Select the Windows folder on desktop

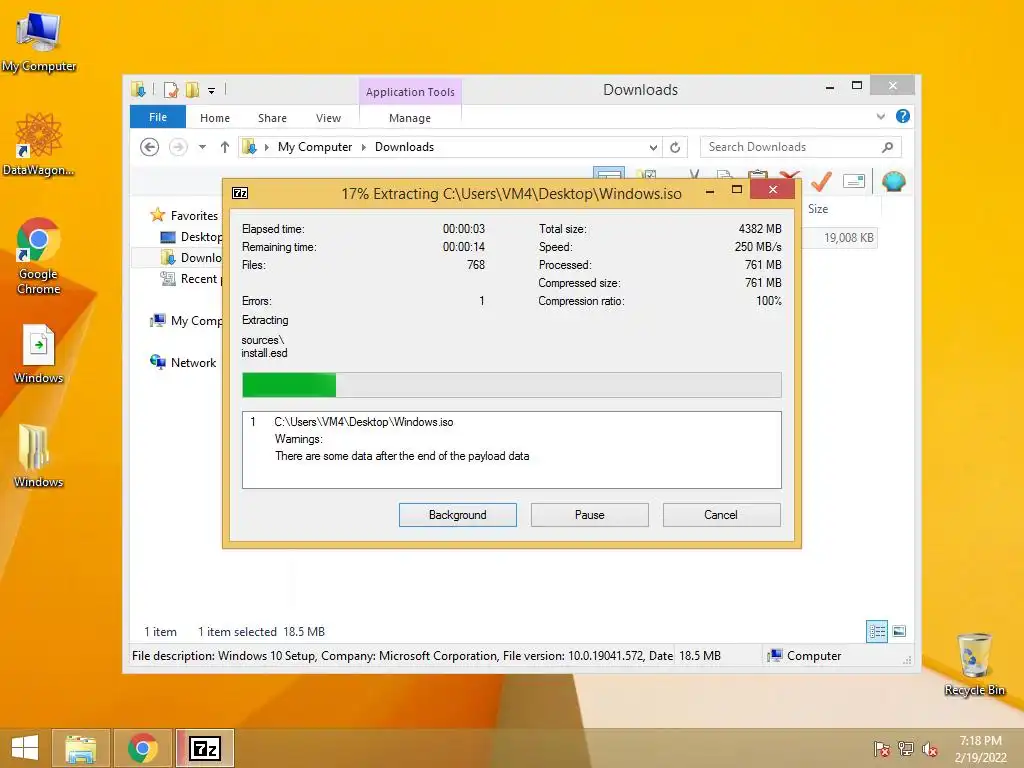[x=39, y=456]
